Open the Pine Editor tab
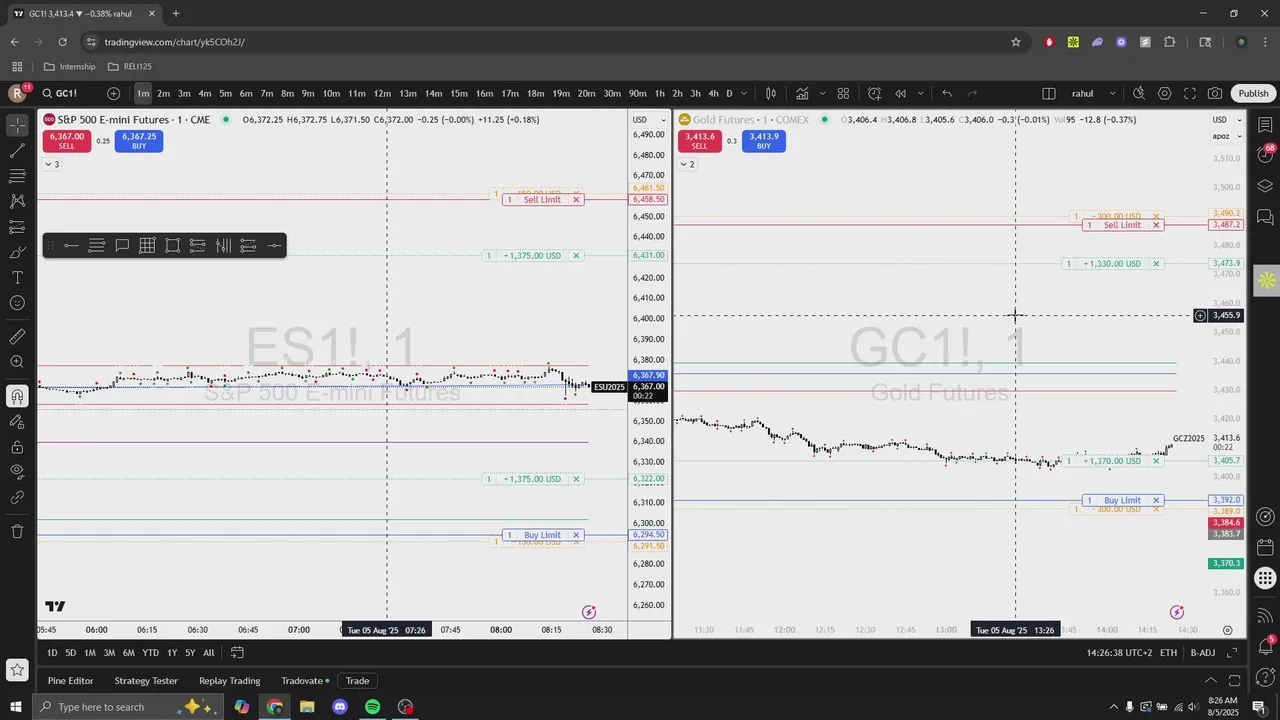This screenshot has height=720, width=1280. pos(70,681)
